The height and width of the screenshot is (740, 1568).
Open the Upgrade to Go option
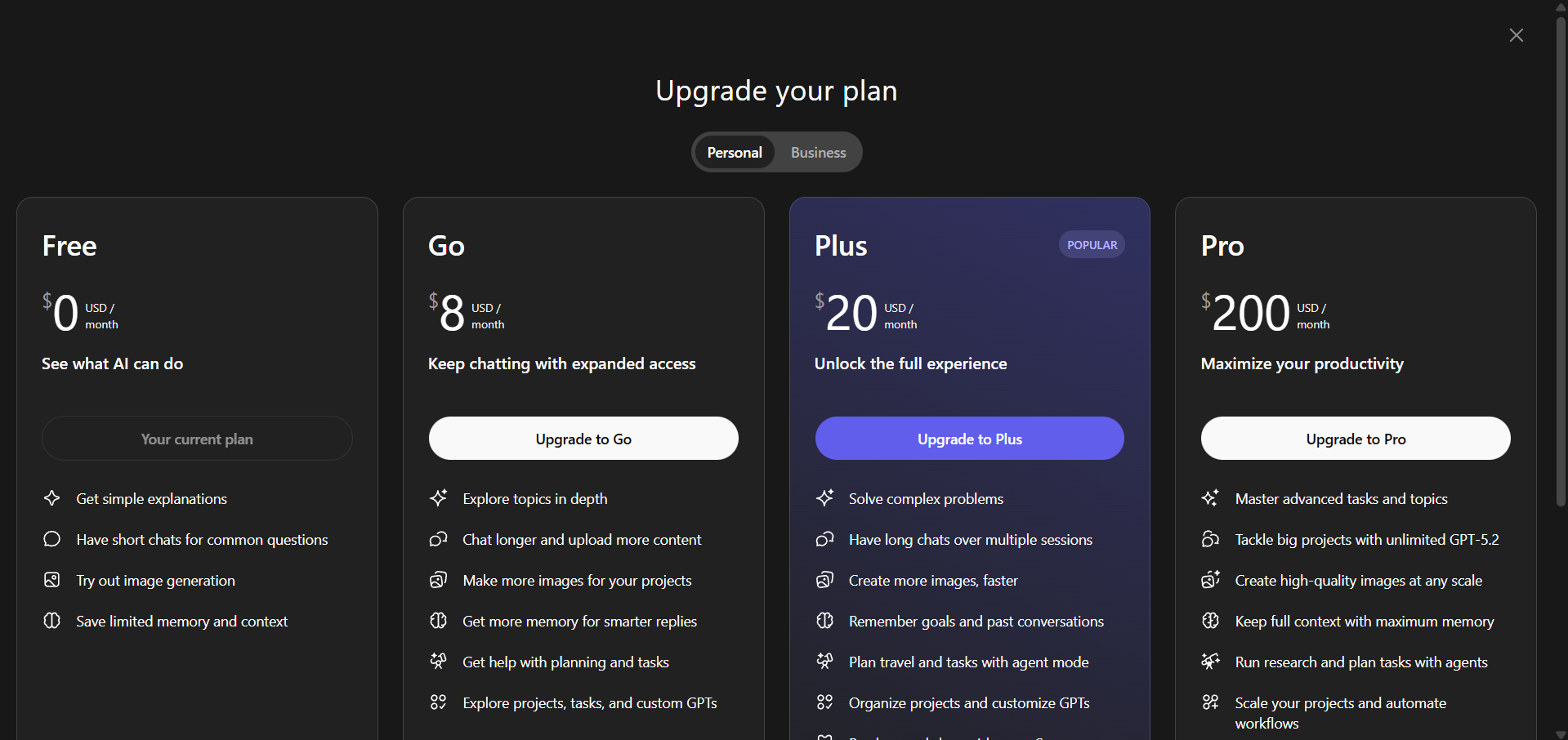tap(583, 439)
